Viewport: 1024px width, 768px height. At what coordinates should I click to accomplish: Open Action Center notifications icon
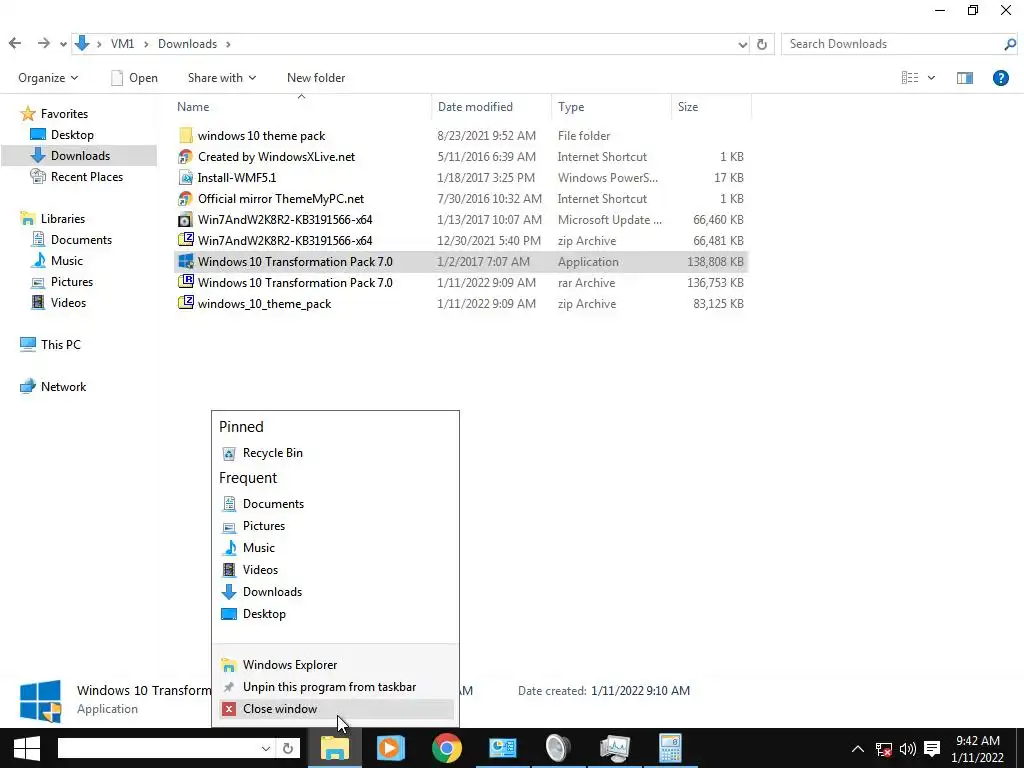932,749
